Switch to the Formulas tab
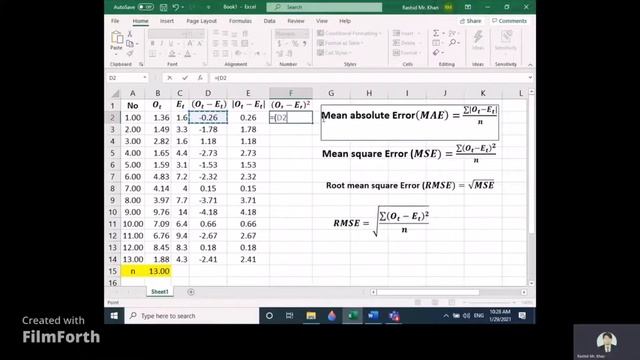640x360 pixels. click(240, 21)
